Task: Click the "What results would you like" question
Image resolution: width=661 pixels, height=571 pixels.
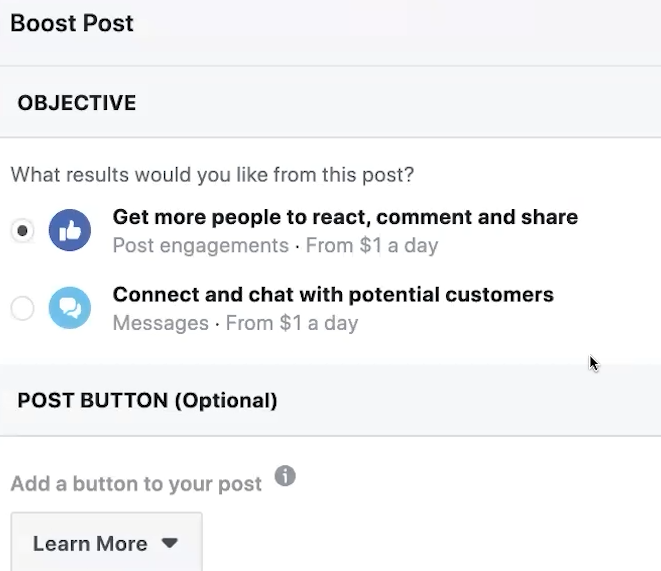Action: click(x=212, y=175)
